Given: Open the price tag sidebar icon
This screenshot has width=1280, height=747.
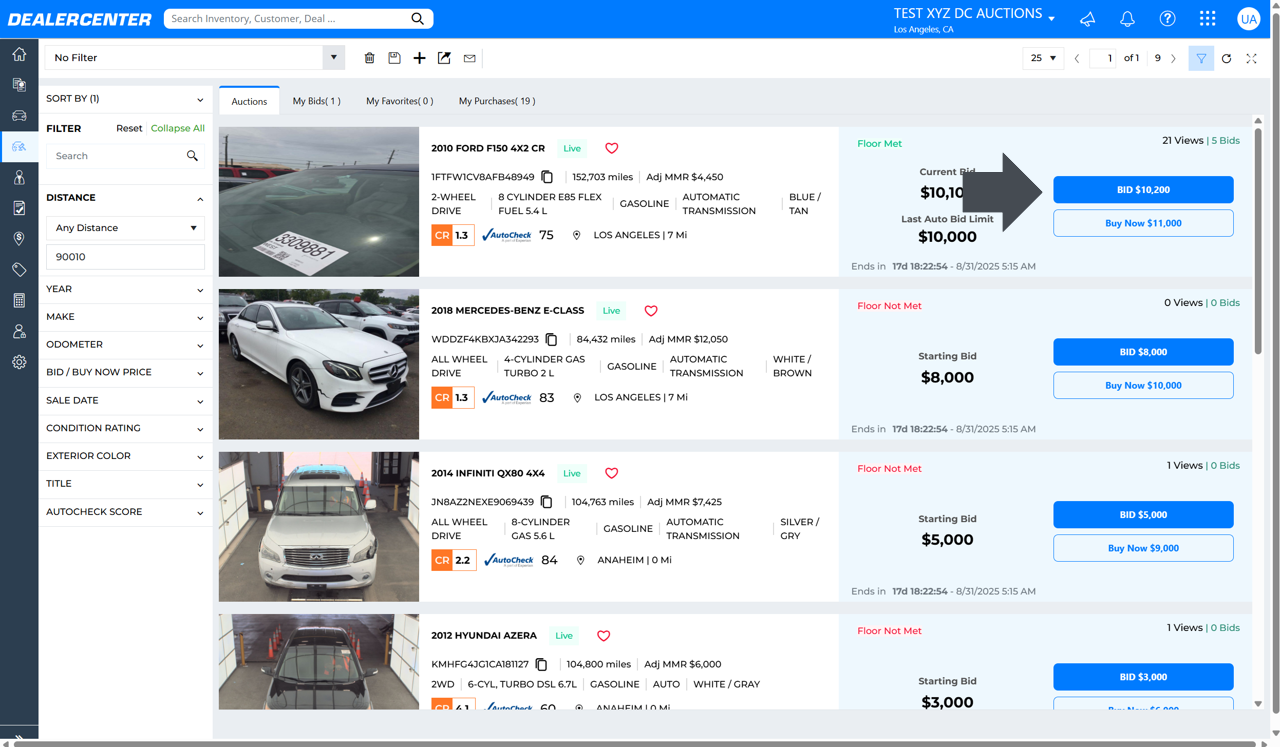Looking at the screenshot, I should point(19,270).
